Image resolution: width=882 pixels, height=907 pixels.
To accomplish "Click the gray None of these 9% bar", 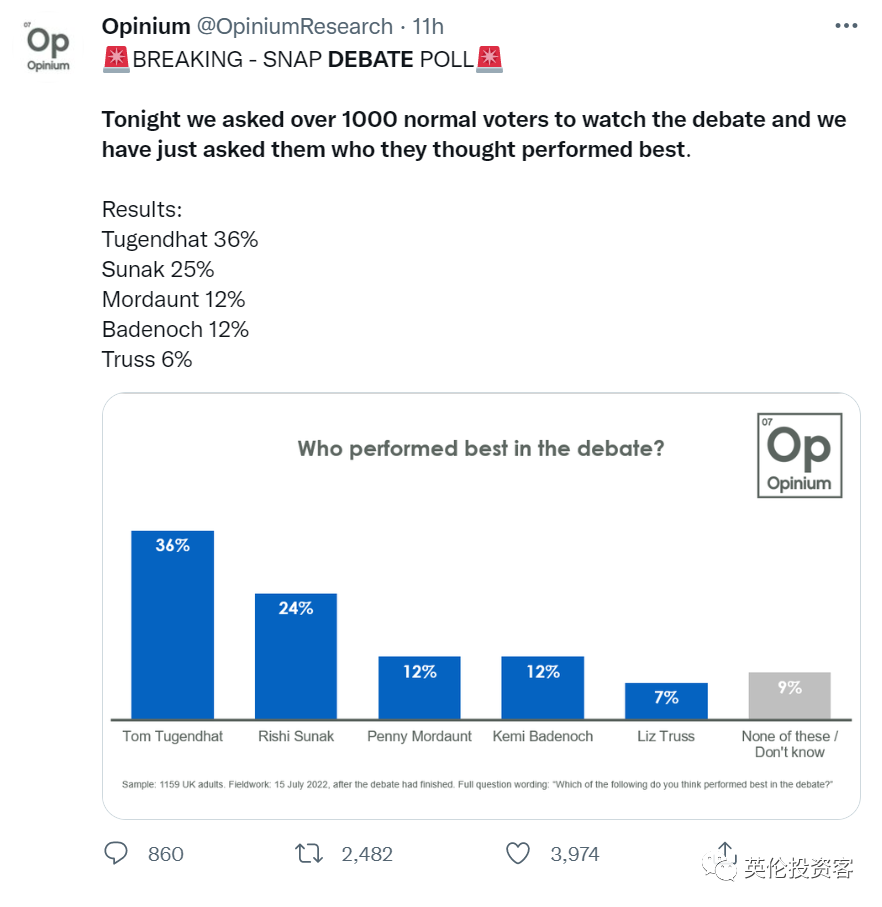I will (x=789, y=695).
